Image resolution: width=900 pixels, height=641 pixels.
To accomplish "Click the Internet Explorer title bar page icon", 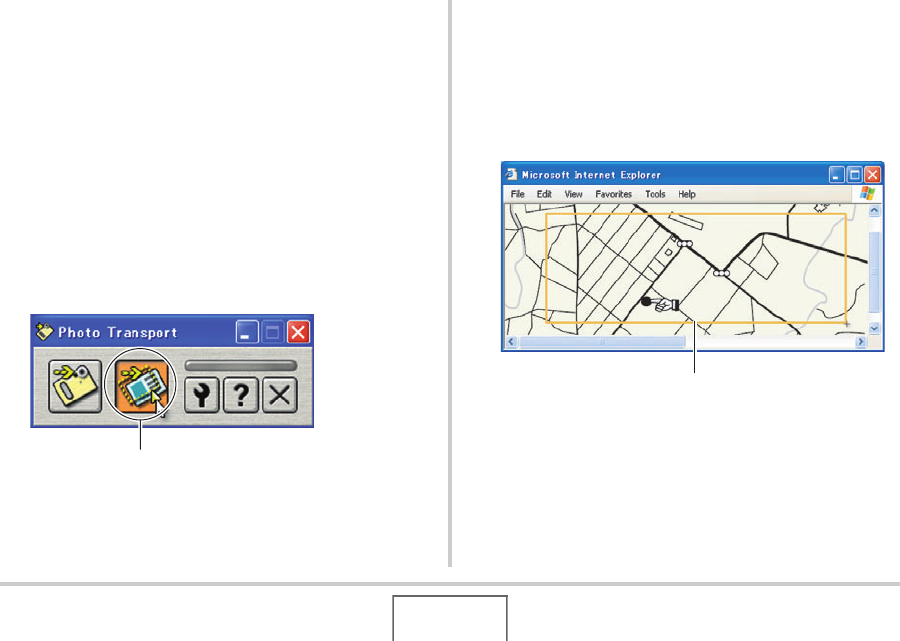I will pos(511,174).
